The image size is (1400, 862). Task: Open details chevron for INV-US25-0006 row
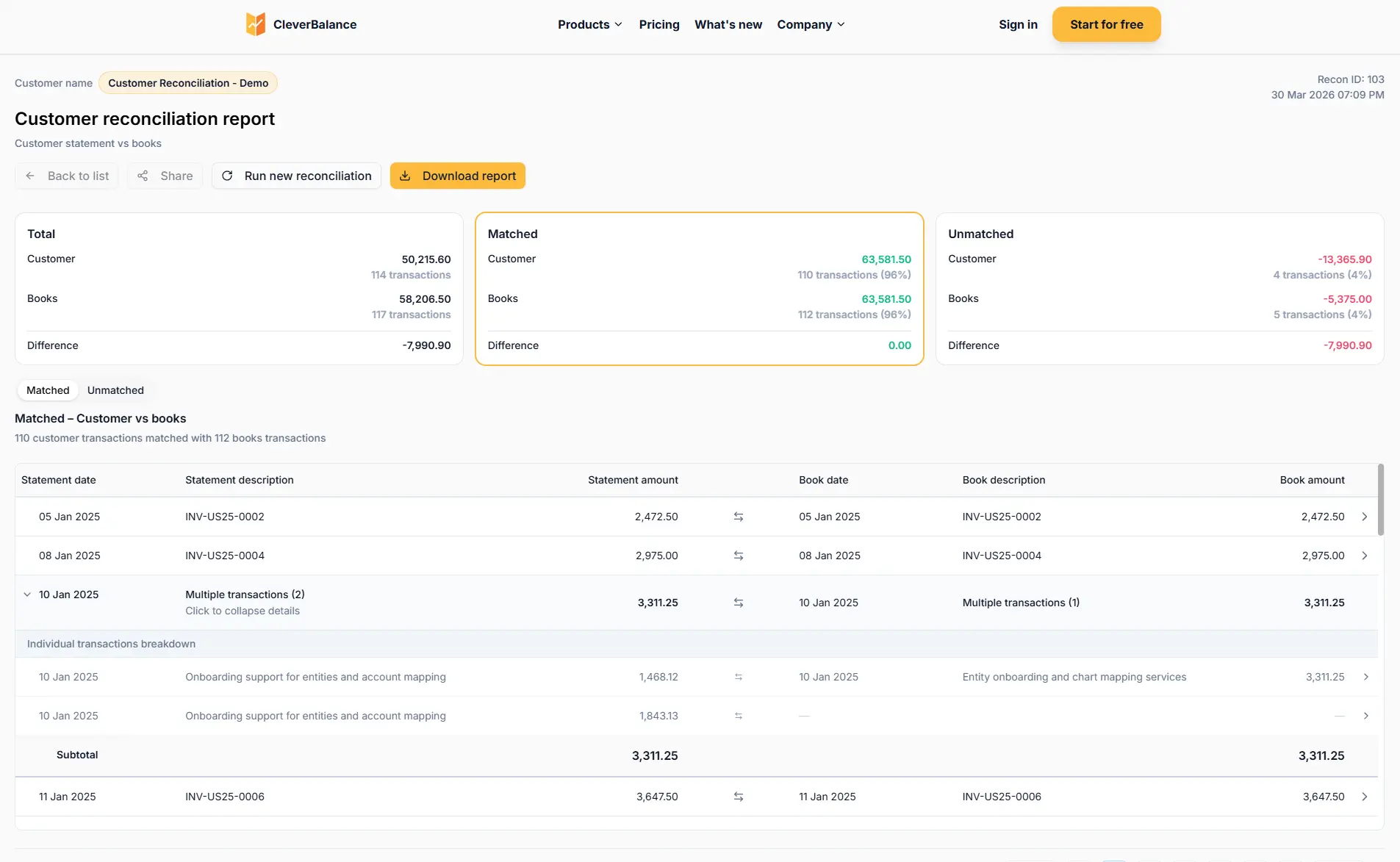tap(1365, 797)
